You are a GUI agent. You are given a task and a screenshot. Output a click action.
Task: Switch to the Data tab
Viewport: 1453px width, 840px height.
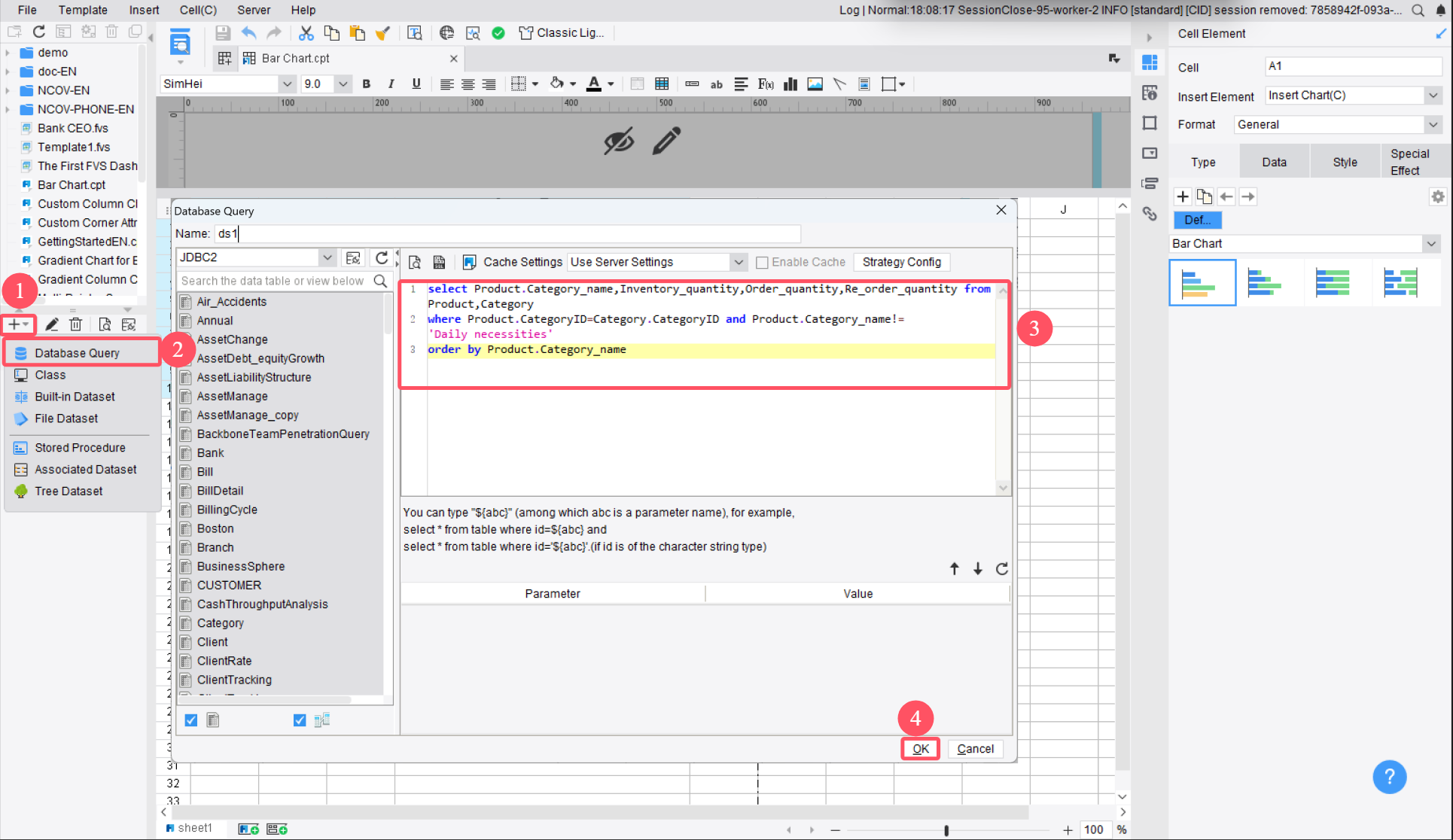point(1274,162)
